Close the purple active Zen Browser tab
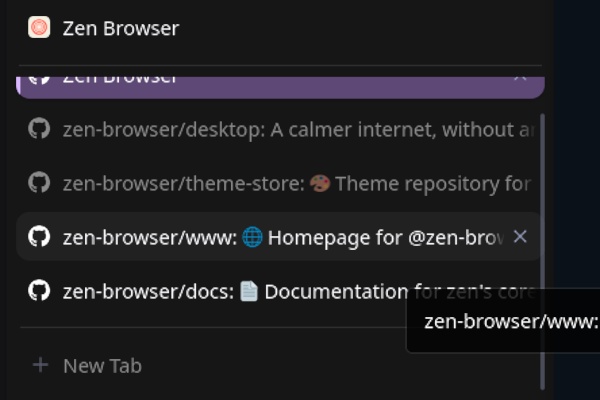Image resolution: width=600 pixels, height=400 pixels. pyautogui.click(x=520, y=79)
